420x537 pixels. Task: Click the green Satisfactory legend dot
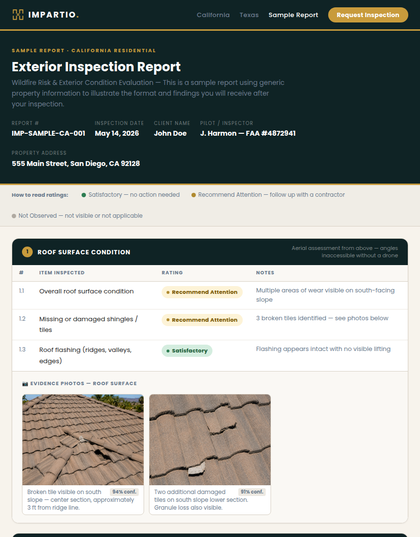point(84,195)
